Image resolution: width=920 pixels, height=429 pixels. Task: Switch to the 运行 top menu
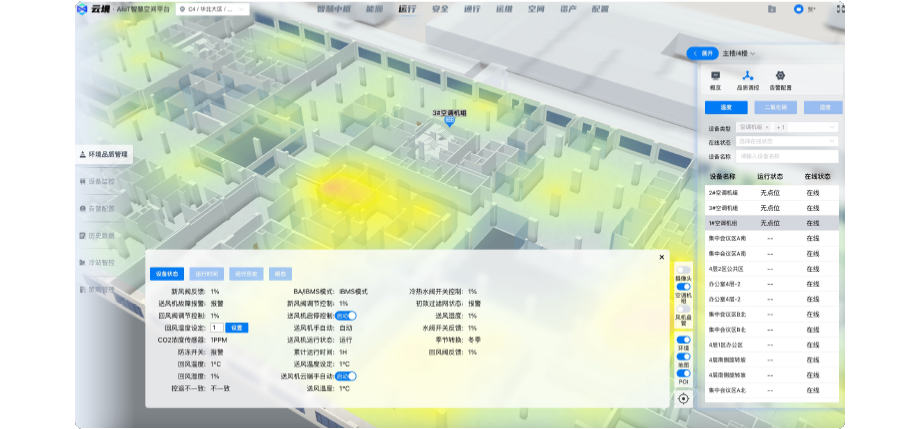pyautogui.click(x=406, y=9)
